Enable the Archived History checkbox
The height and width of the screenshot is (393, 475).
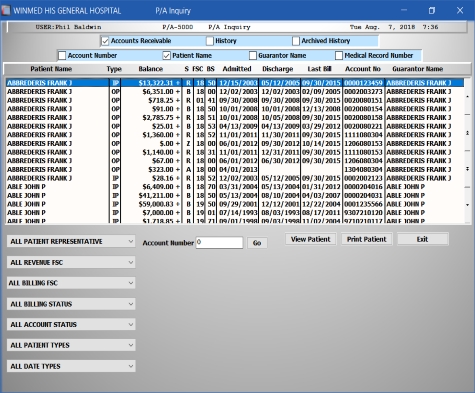[x=296, y=41]
